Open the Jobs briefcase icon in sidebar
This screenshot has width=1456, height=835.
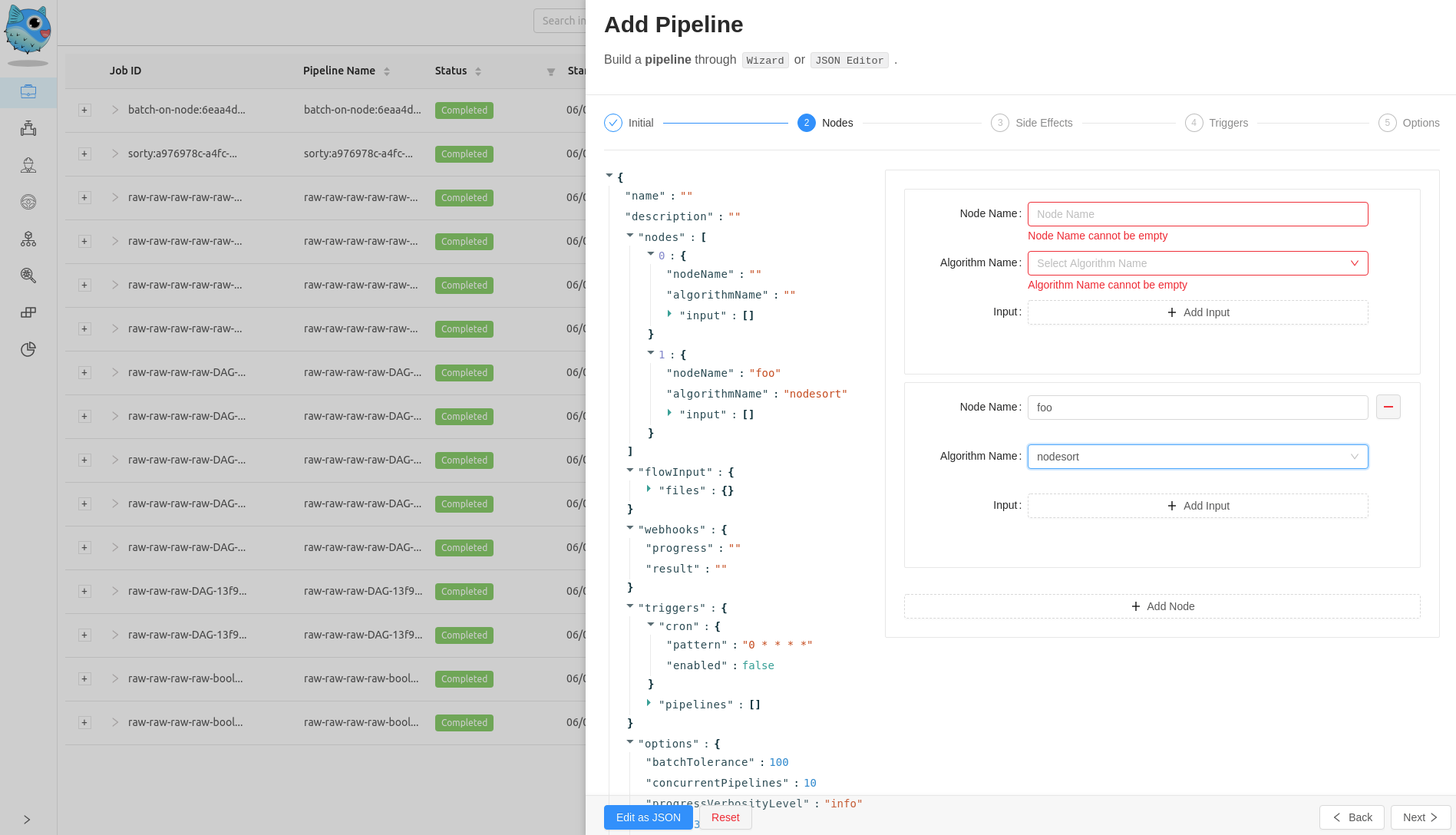click(28, 92)
